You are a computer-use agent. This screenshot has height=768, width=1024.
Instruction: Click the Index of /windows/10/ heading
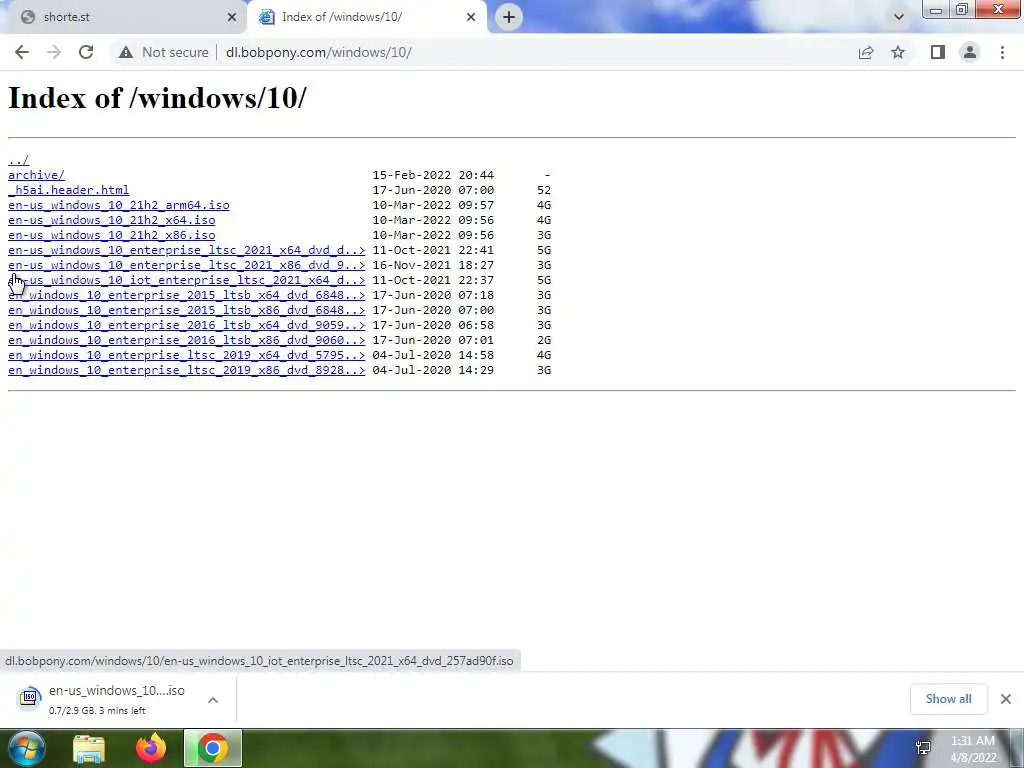point(157,99)
